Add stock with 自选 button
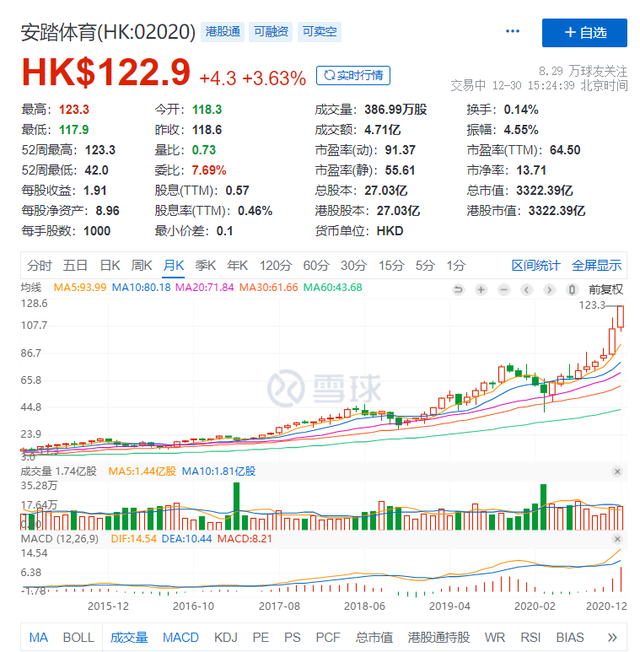The width and height of the screenshot is (640, 652). tap(584, 32)
